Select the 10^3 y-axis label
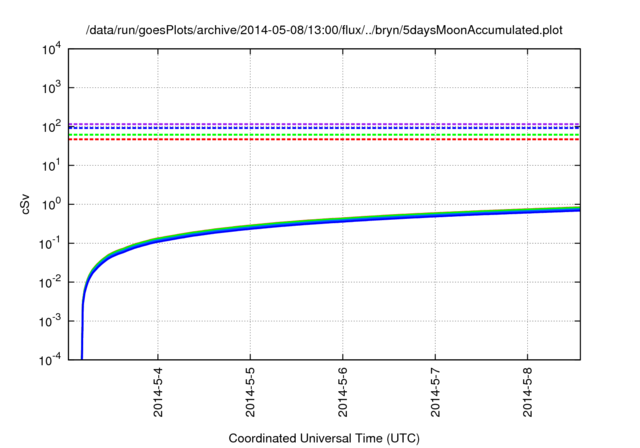The width and height of the screenshot is (640, 448). [x=51, y=88]
